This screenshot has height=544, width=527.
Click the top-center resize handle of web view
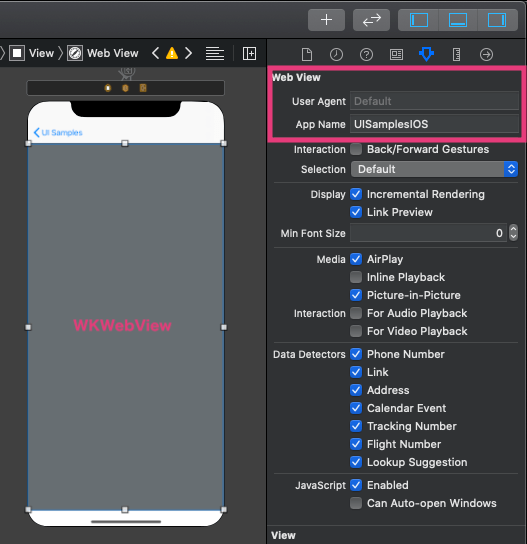pos(125,143)
